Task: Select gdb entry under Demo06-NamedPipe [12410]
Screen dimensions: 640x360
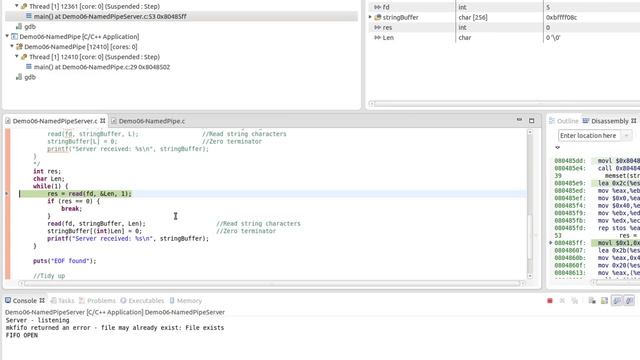Action: click(x=30, y=77)
